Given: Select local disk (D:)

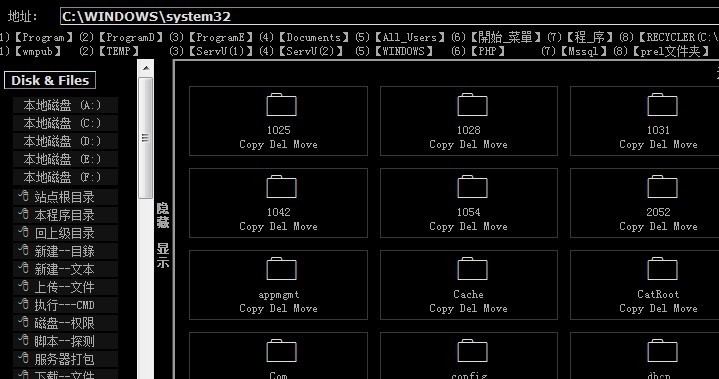Looking at the screenshot, I should (x=66, y=141).
